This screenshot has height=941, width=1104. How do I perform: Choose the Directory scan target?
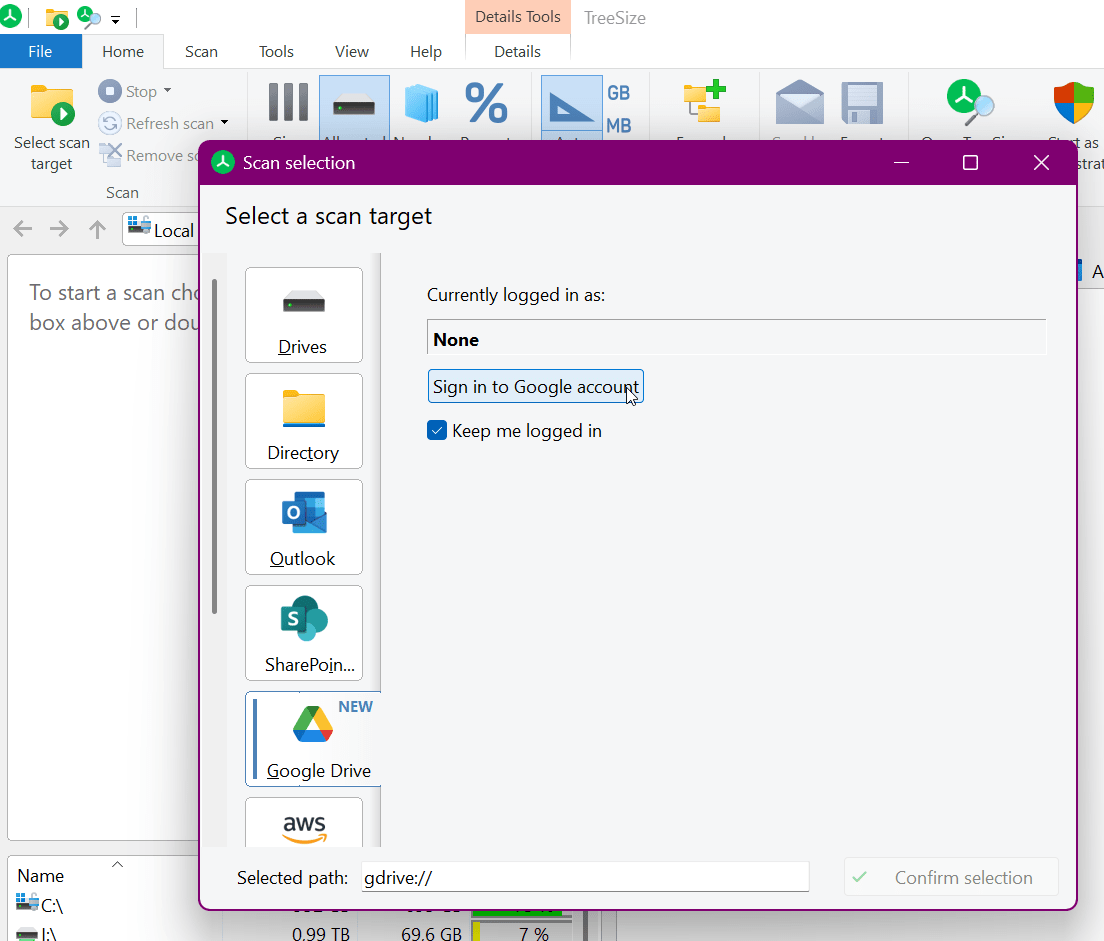[303, 420]
